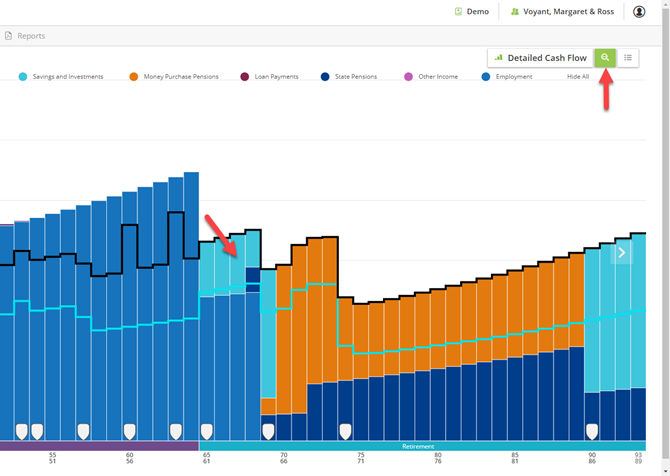The width and height of the screenshot is (670, 476).
Task: Click the State Pensions dark blue swatch
Action: (325, 76)
